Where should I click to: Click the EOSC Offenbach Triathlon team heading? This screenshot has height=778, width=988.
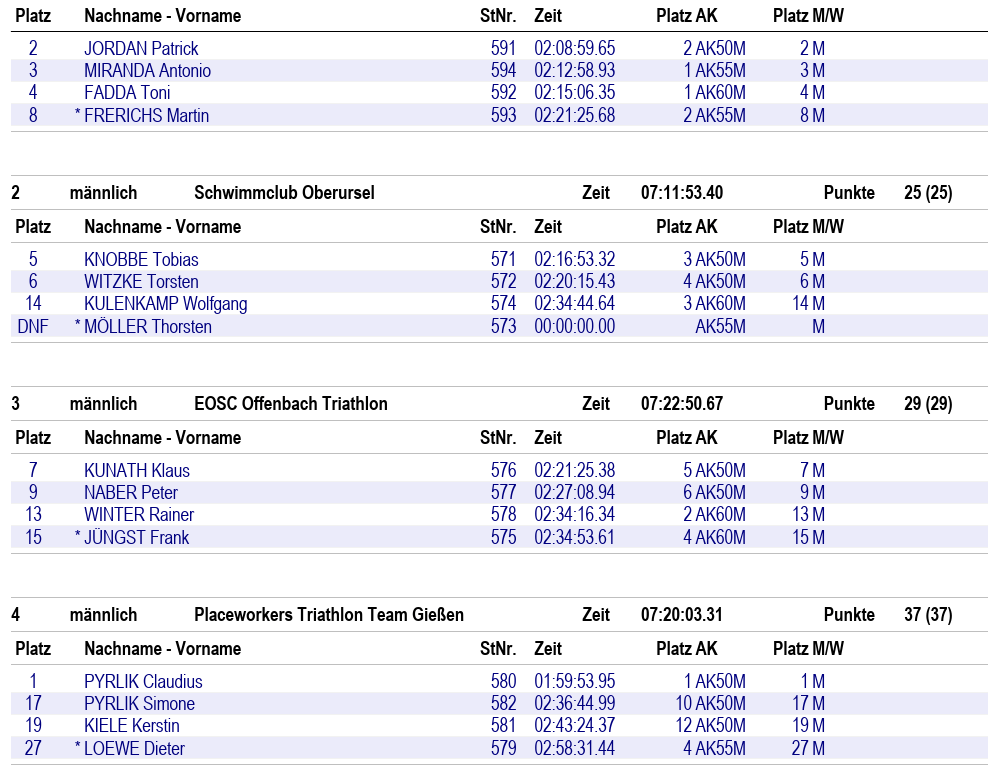pyautogui.click(x=290, y=404)
